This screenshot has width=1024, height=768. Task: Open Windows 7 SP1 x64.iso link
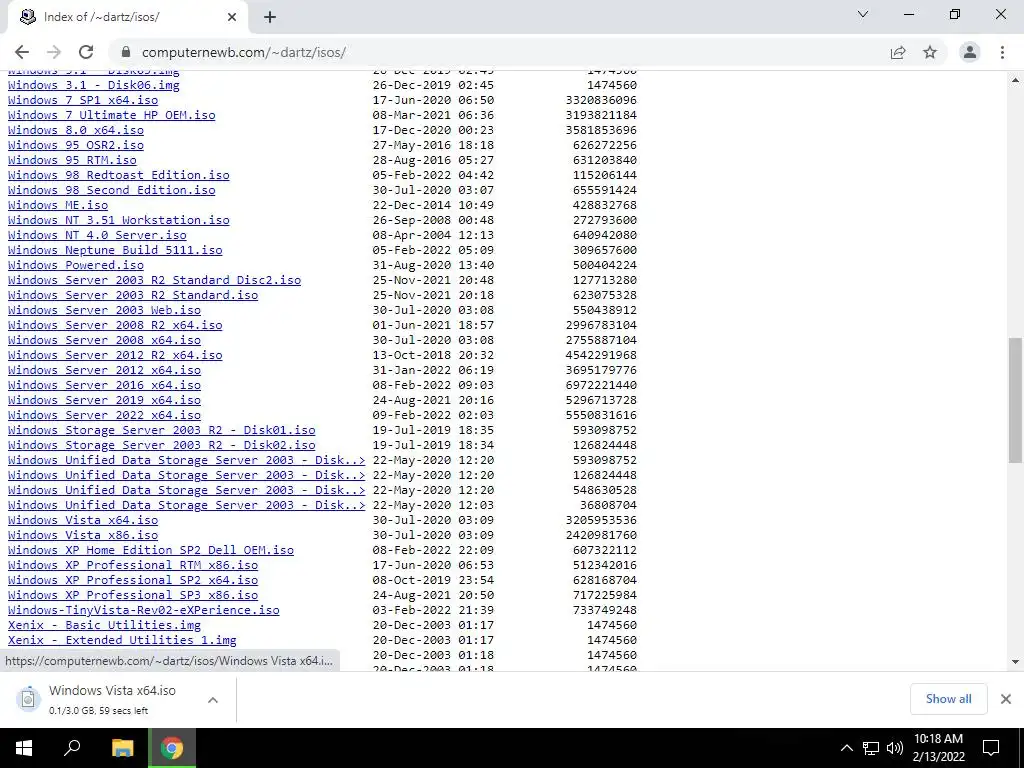(x=83, y=100)
